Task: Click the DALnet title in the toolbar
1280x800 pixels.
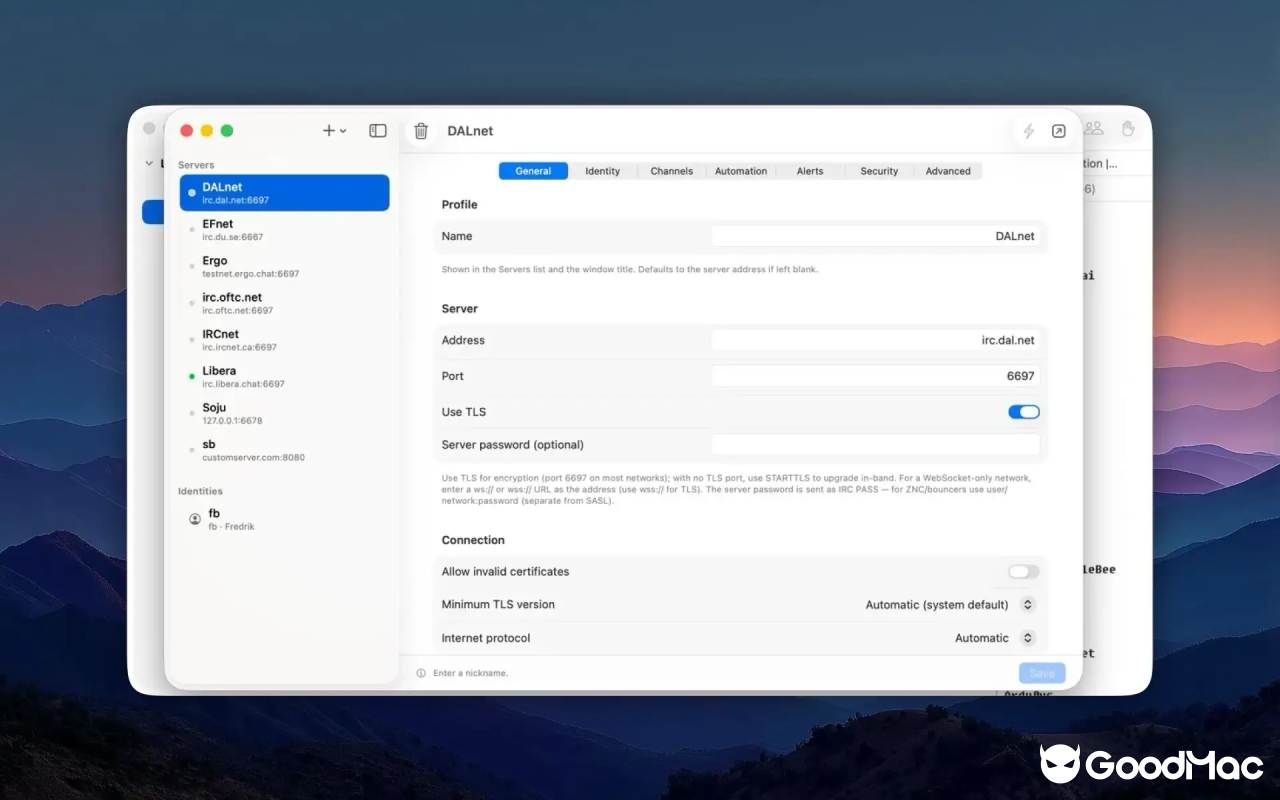Action: pos(470,131)
